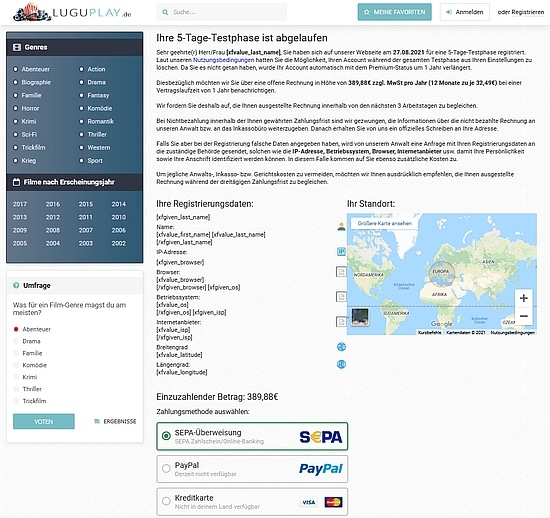The height and width of the screenshot is (518, 550).
Task: Pick Trickfilm in the survey
Action: (16, 401)
